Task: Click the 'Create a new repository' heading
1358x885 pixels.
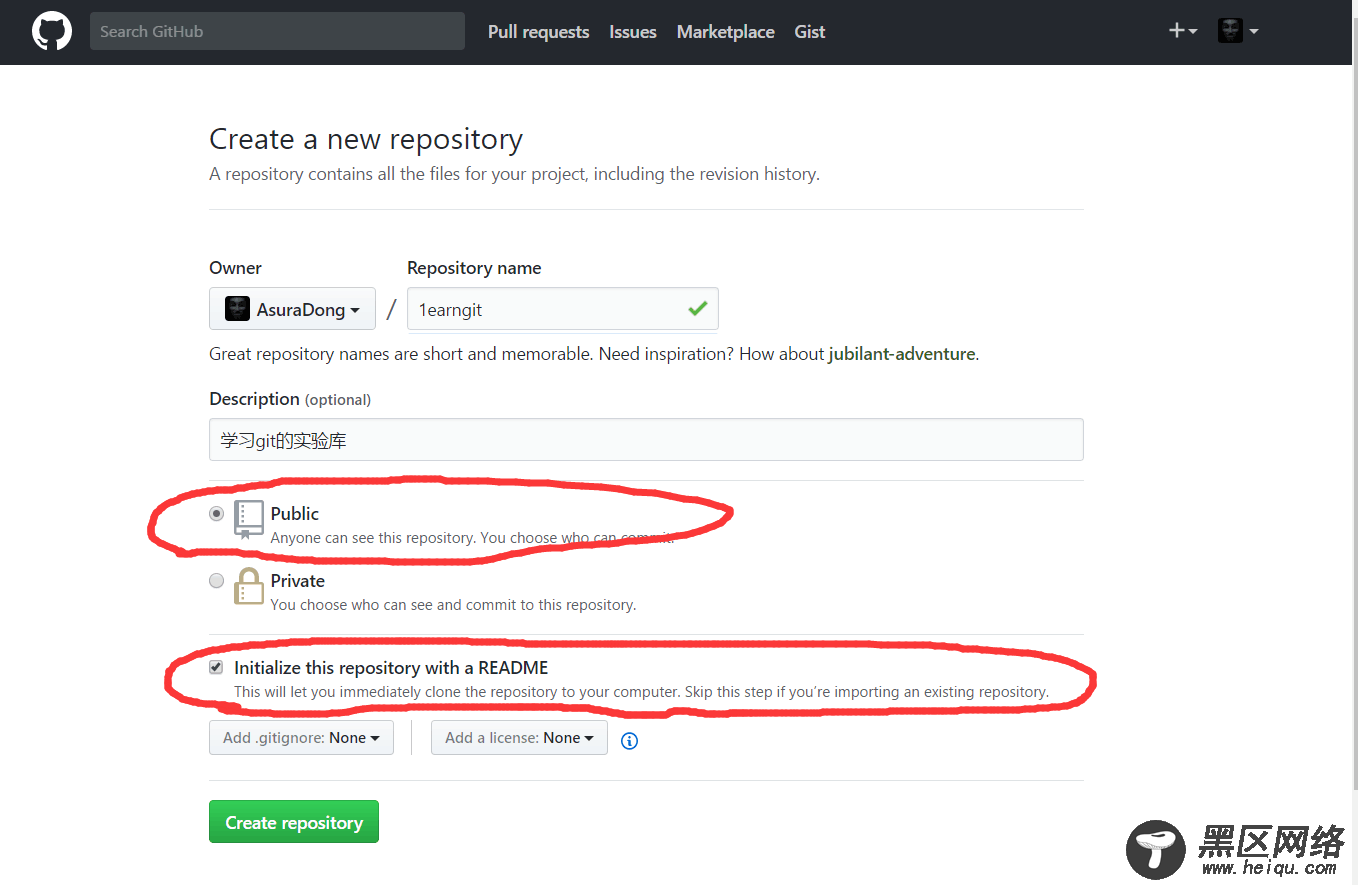Action: (366, 139)
